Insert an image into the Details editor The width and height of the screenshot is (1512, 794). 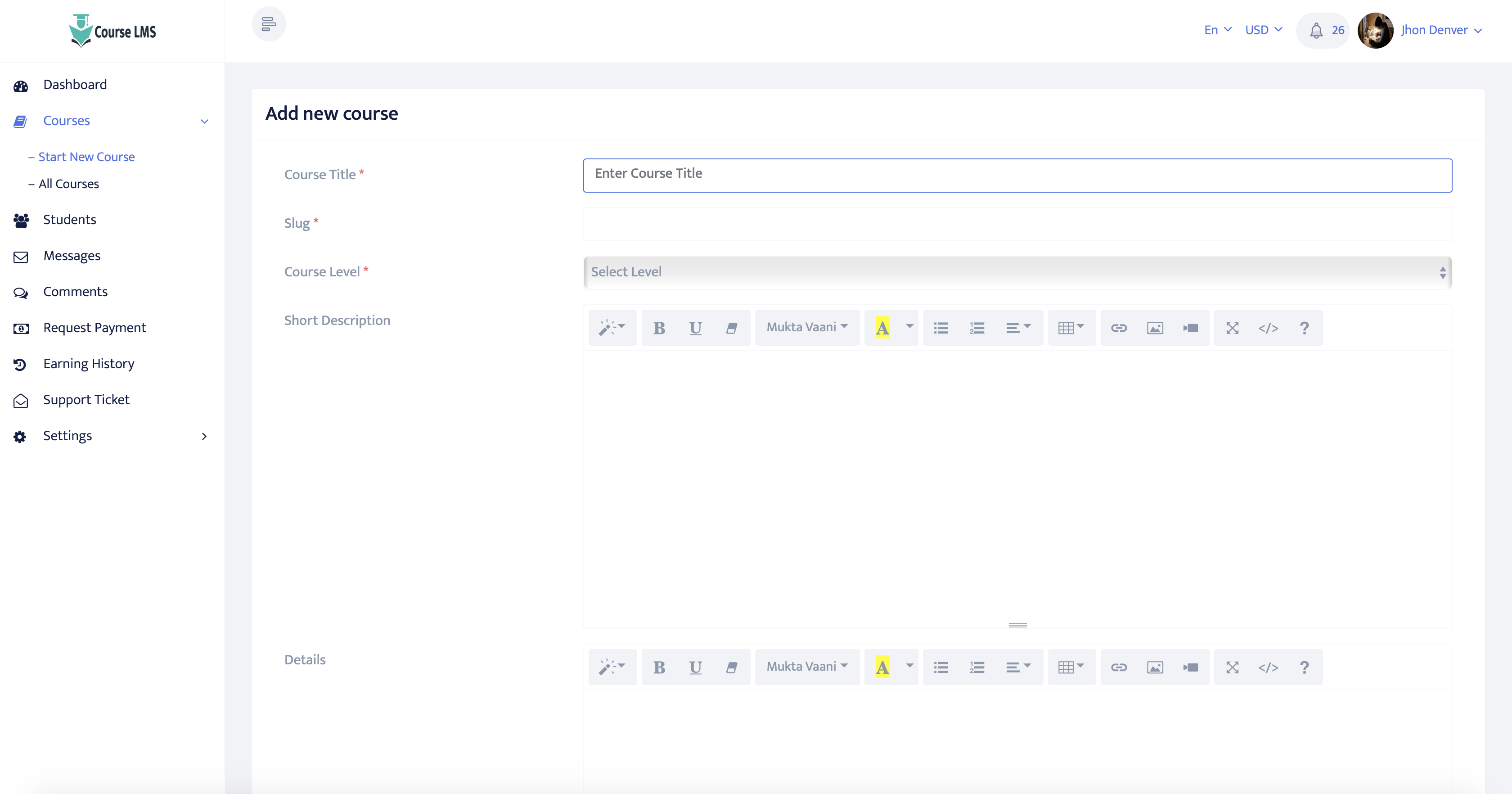pyautogui.click(x=1155, y=667)
